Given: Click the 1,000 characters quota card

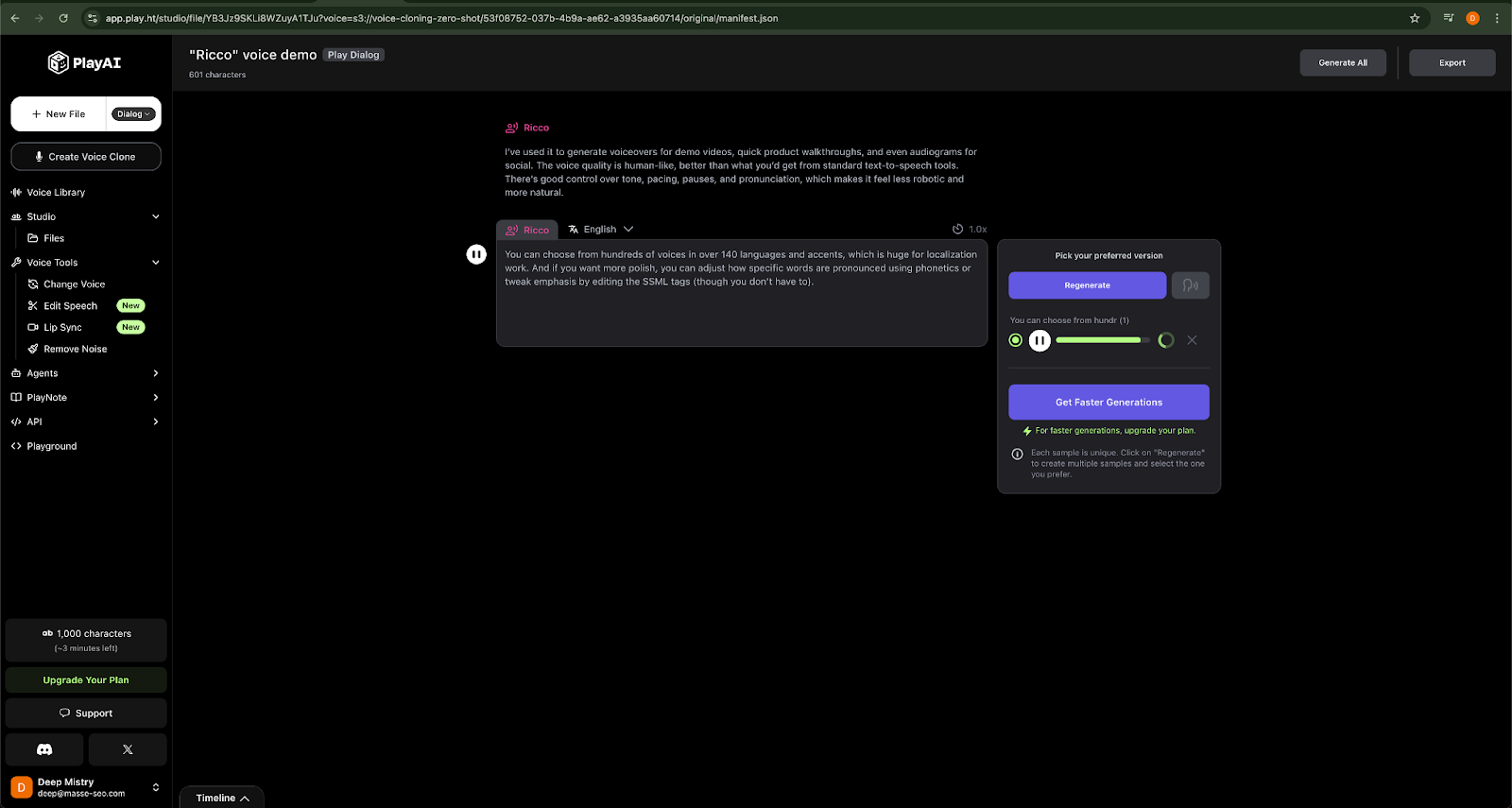Looking at the screenshot, I should [x=86, y=640].
